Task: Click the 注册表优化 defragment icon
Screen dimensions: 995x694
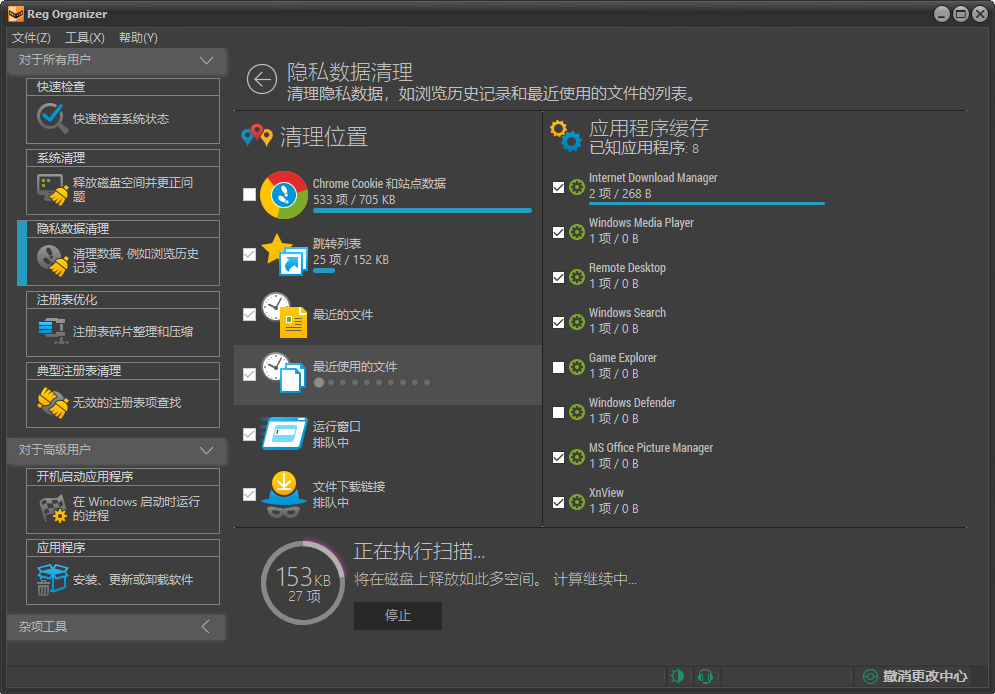Action: click(52, 331)
